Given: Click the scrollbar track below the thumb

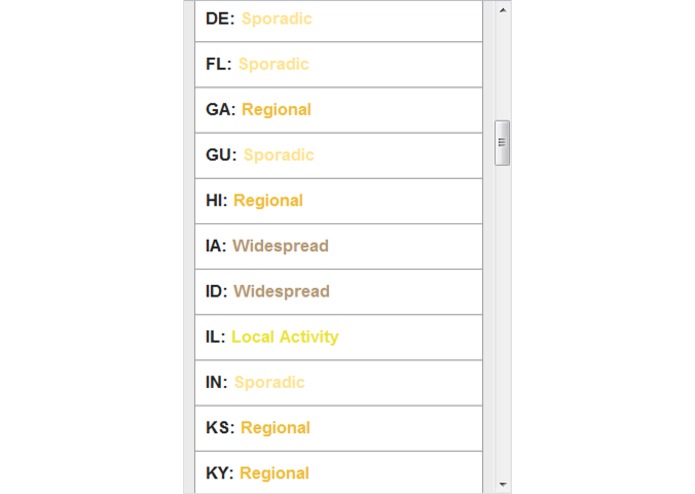Looking at the screenshot, I should click(502, 321).
